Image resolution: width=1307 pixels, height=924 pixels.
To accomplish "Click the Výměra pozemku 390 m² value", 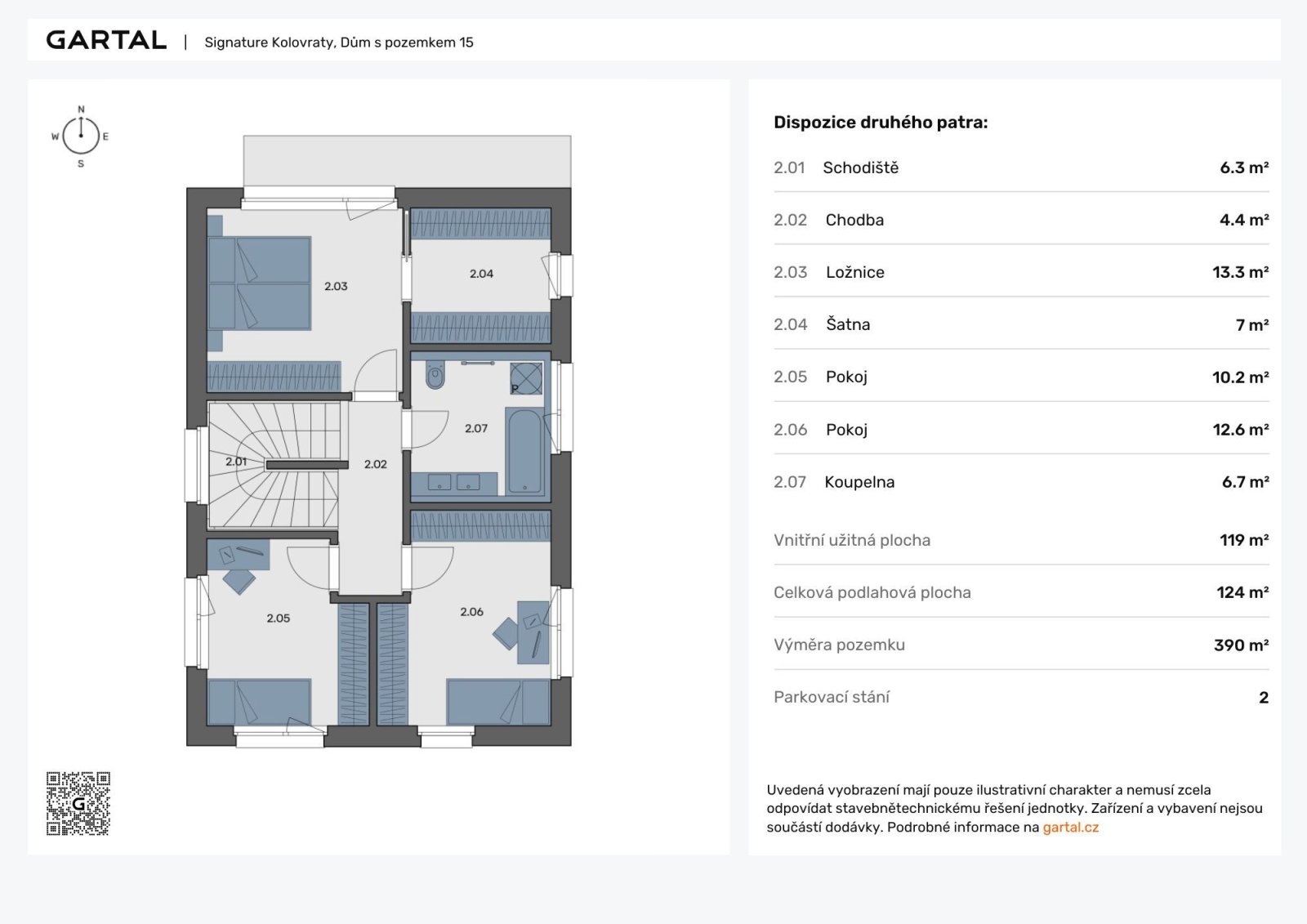I will pos(1240,645).
